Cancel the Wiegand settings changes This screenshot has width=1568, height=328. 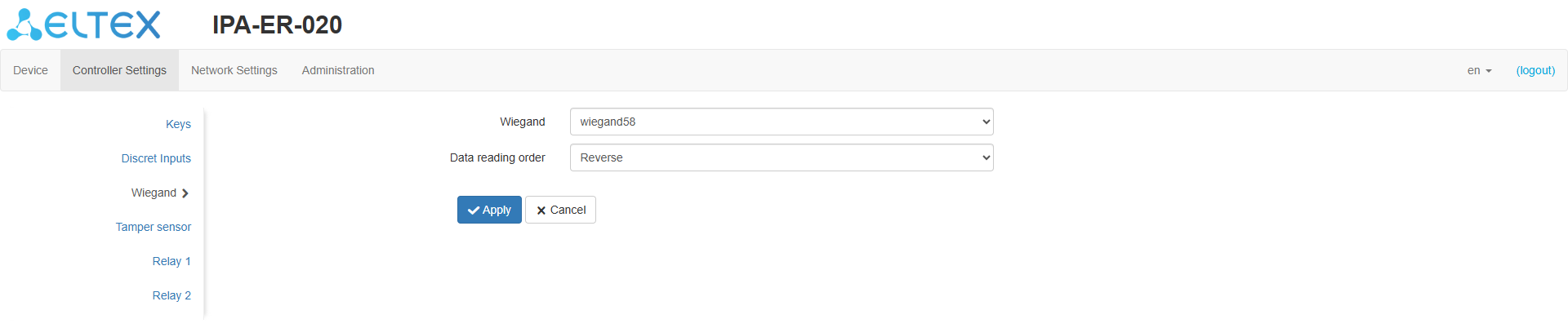click(x=560, y=210)
